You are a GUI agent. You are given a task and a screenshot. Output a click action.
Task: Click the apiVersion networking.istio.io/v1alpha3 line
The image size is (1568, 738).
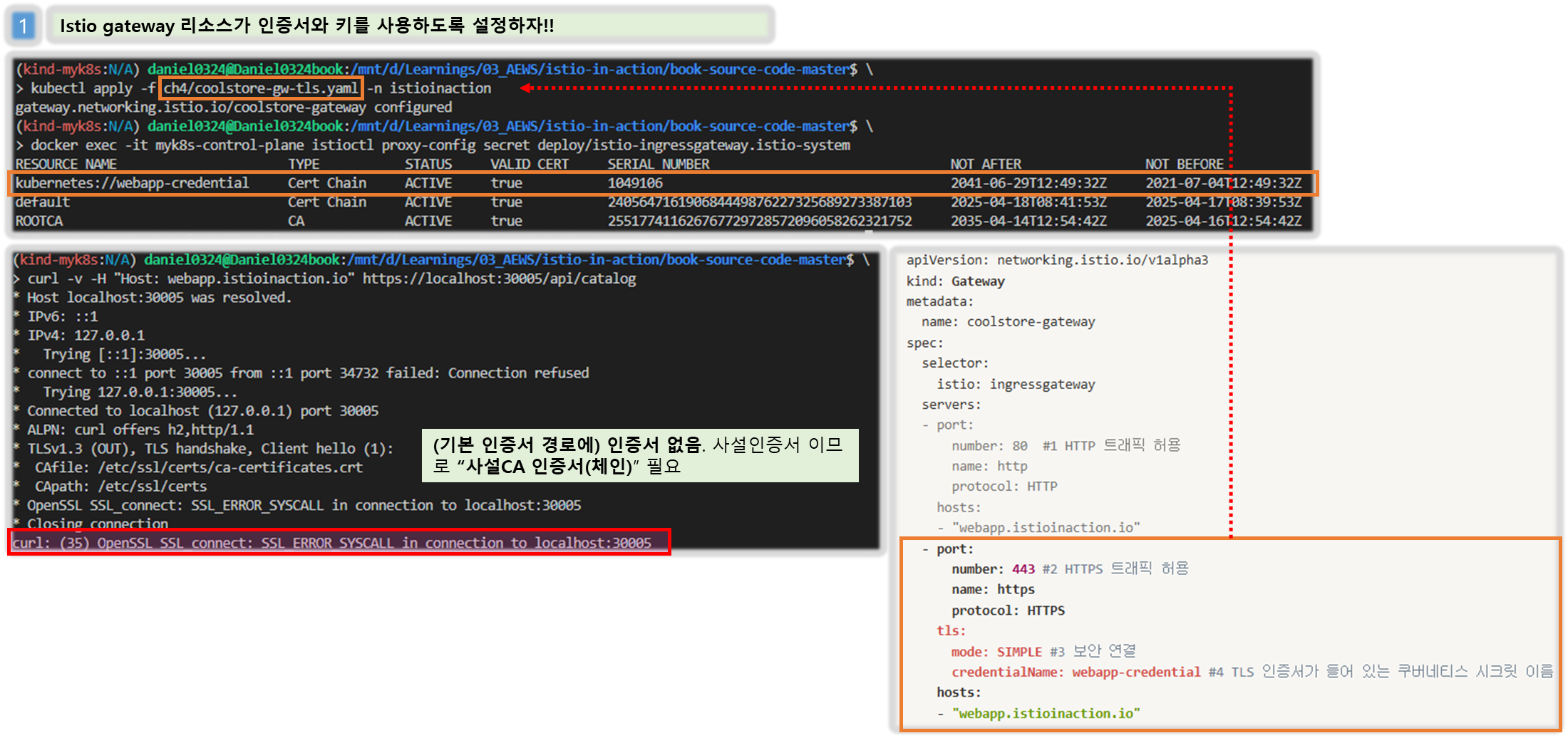pyautogui.click(x=1057, y=260)
